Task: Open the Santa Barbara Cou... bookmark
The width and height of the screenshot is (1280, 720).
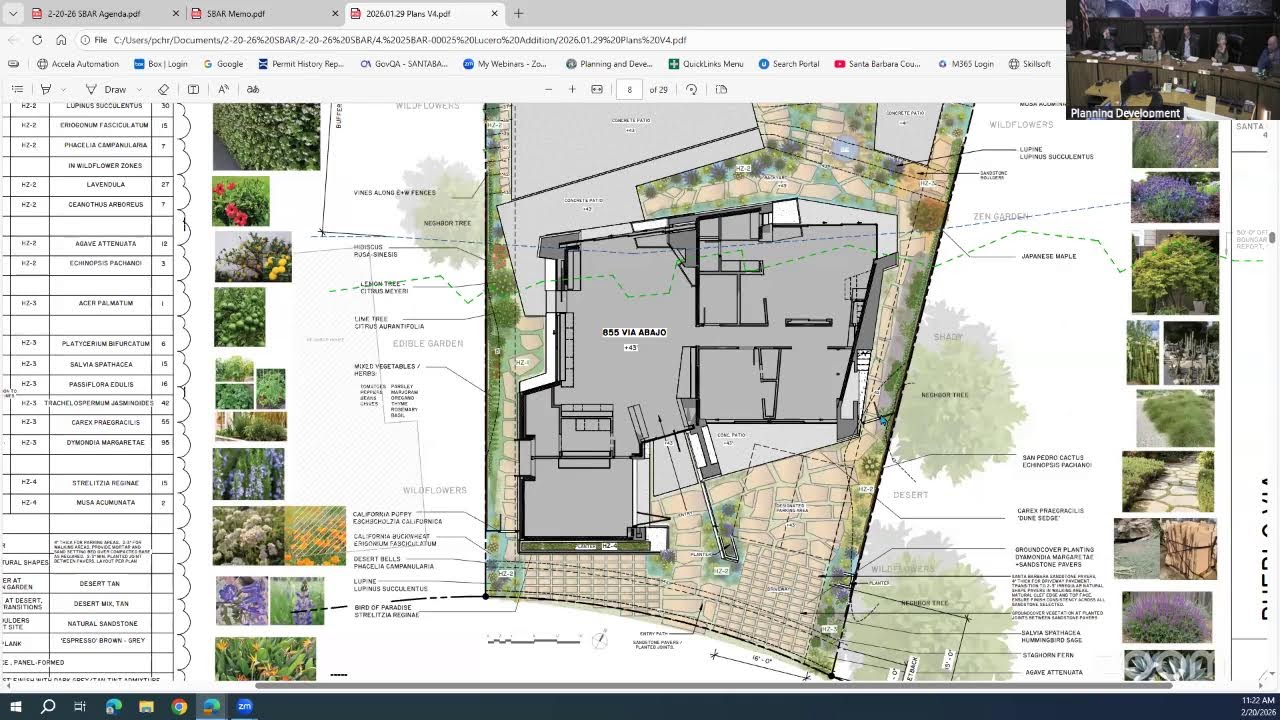Action: 877,64
